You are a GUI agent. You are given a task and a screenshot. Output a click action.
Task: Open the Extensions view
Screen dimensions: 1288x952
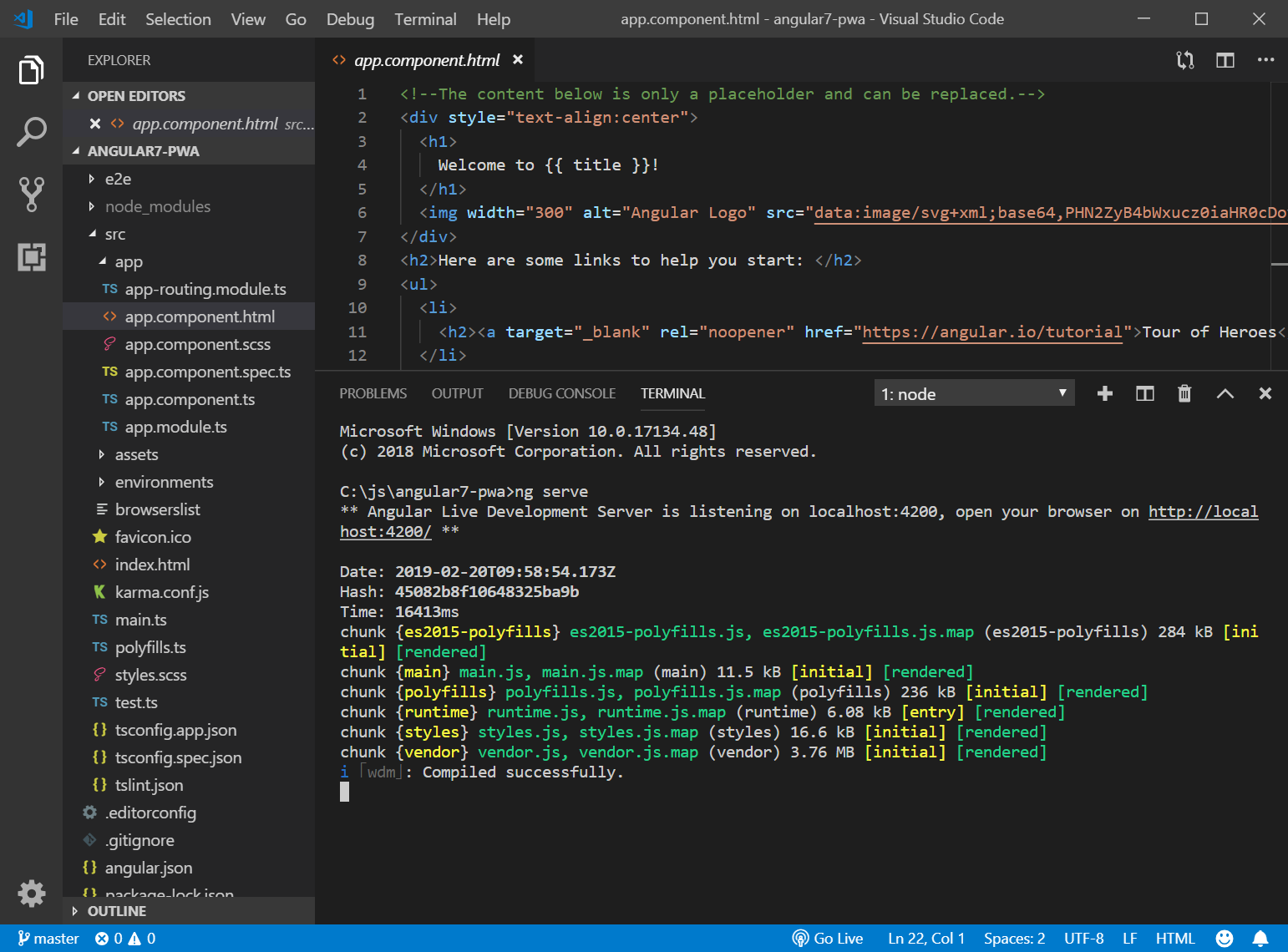tap(31, 257)
